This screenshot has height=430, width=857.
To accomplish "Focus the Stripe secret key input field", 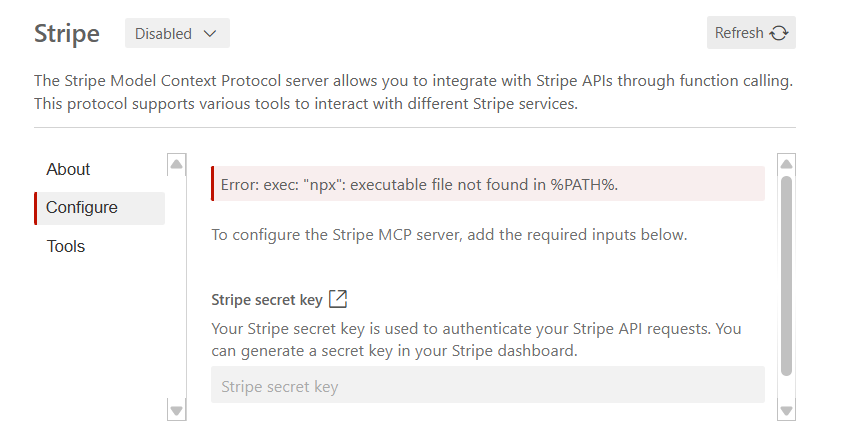I will click(487, 386).
